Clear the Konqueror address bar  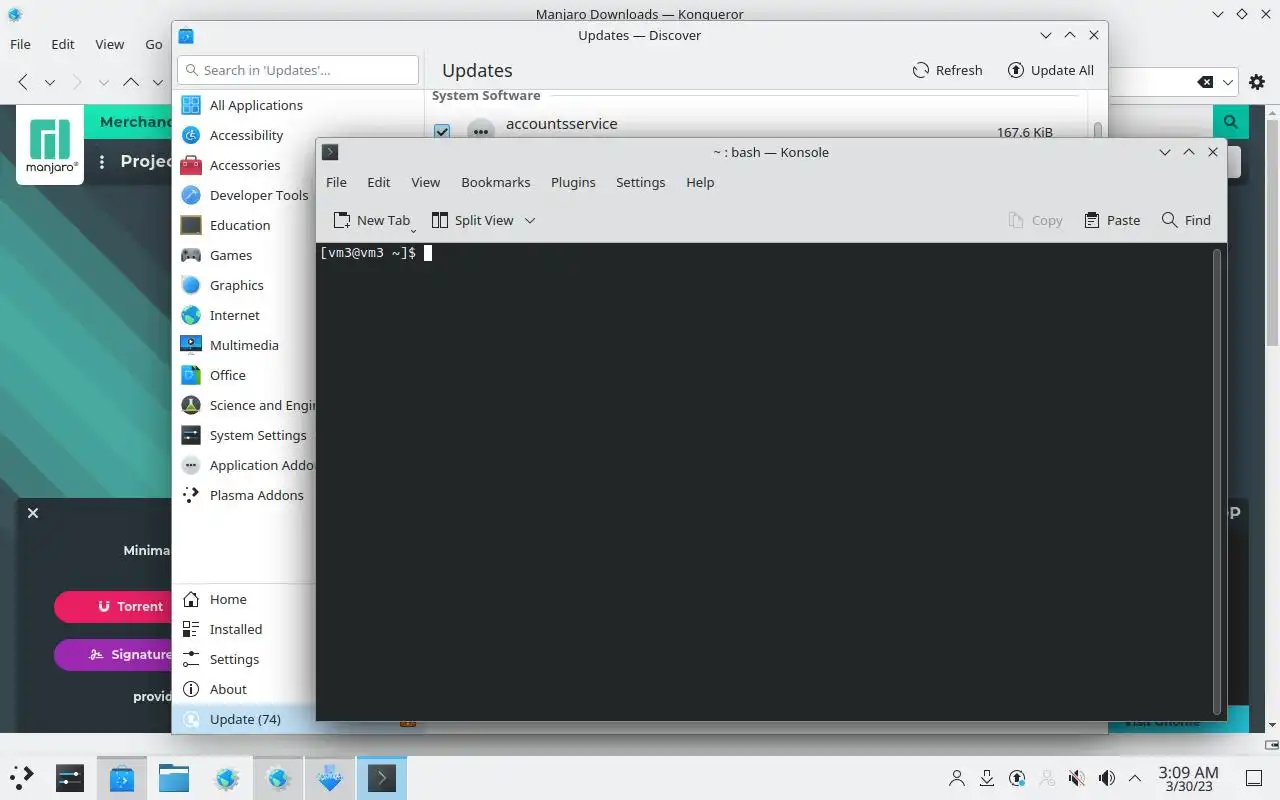pos(1205,82)
